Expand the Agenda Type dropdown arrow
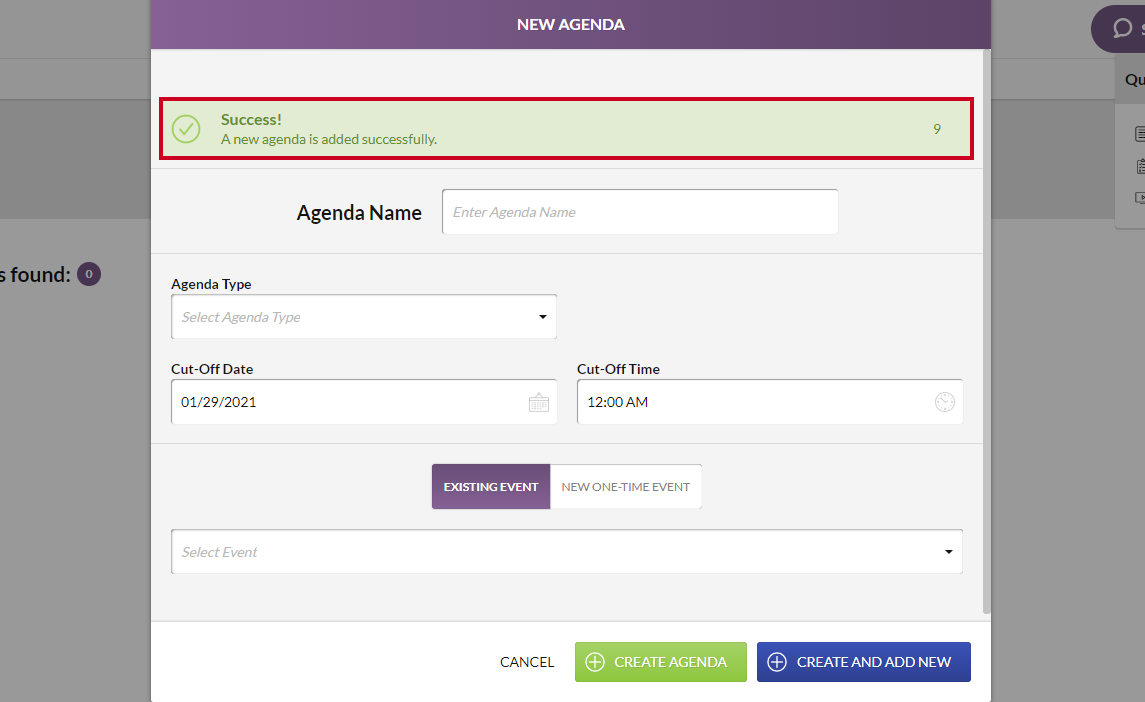 (543, 317)
